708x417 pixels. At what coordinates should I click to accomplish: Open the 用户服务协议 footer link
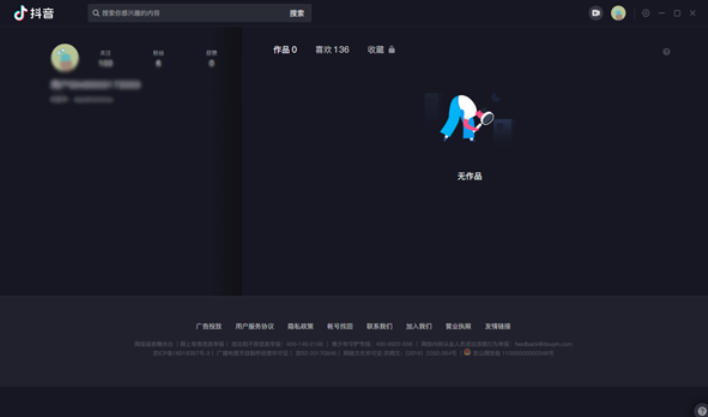point(255,326)
